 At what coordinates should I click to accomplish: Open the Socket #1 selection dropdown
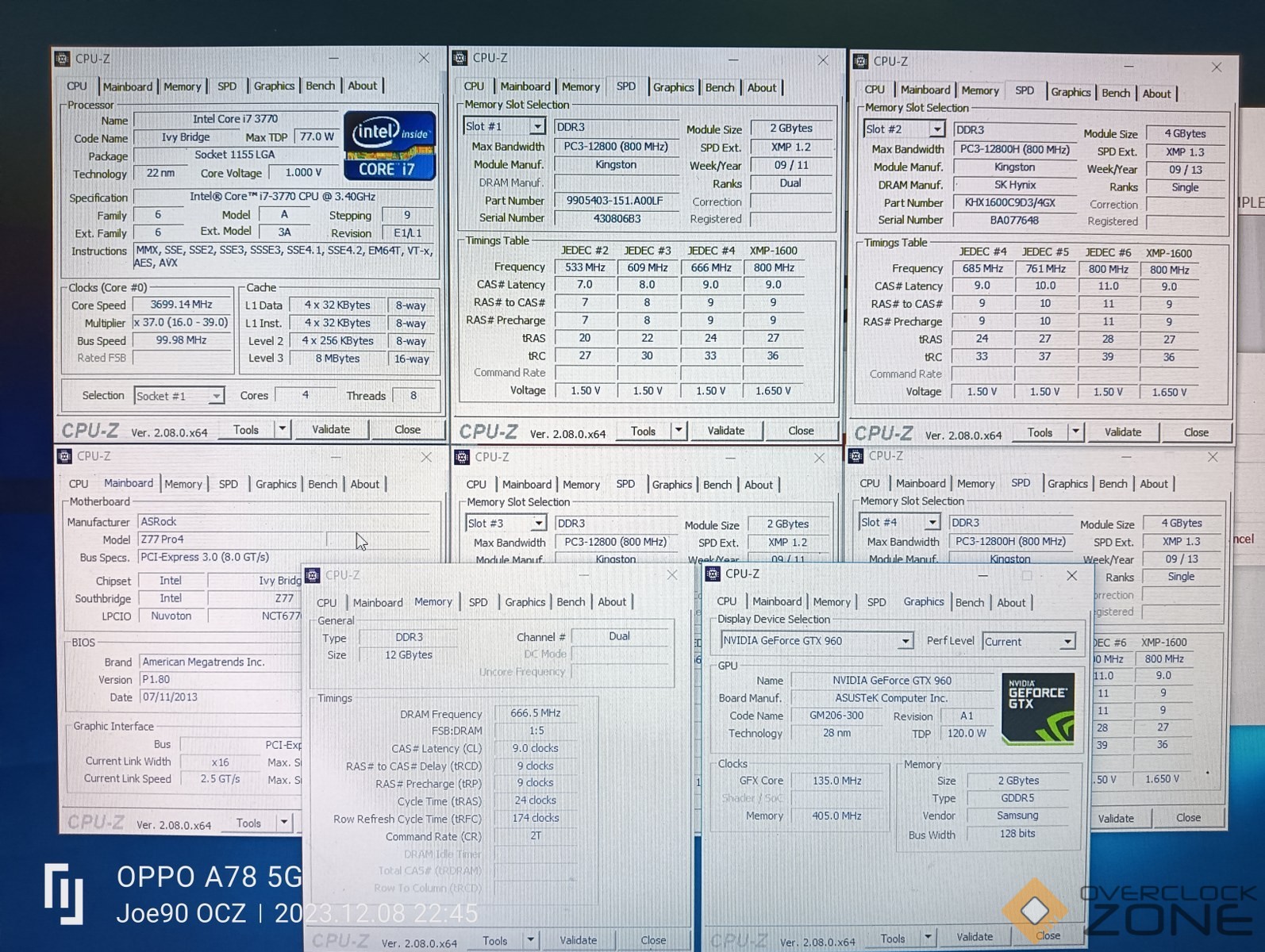[216, 396]
